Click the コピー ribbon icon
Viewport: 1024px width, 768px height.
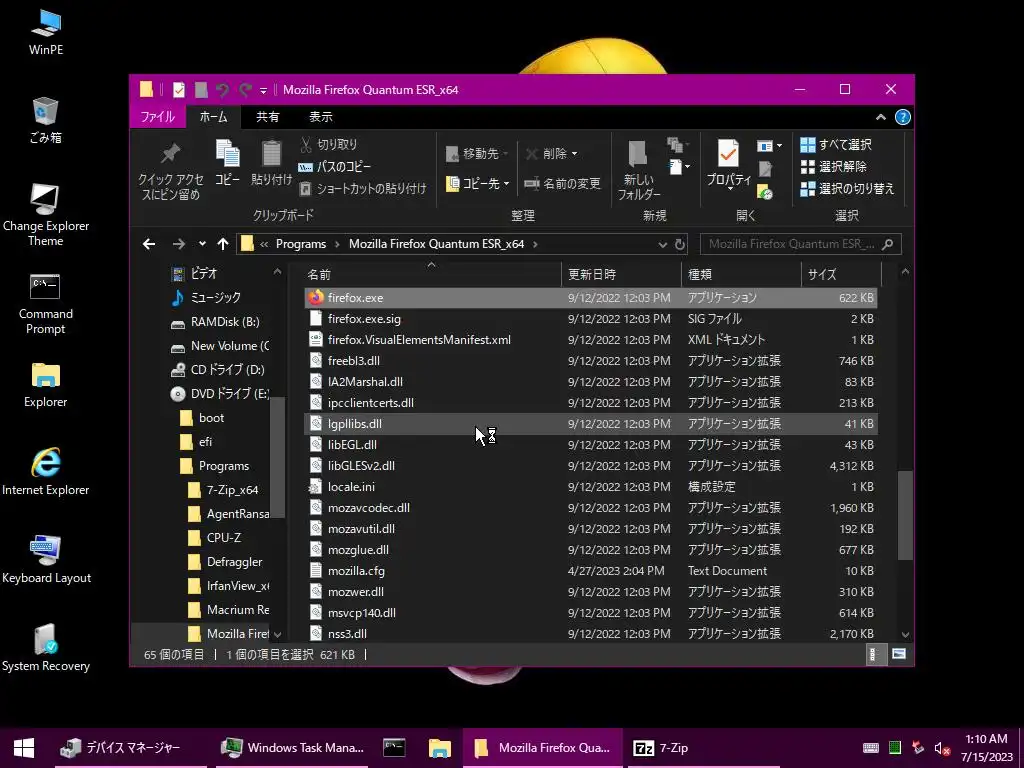click(x=227, y=154)
